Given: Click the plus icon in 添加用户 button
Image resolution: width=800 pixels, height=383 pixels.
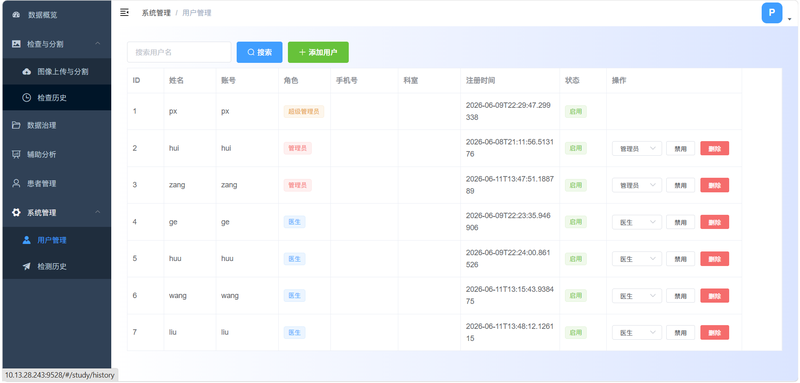Looking at the screenshot, I should pos(302,52).
